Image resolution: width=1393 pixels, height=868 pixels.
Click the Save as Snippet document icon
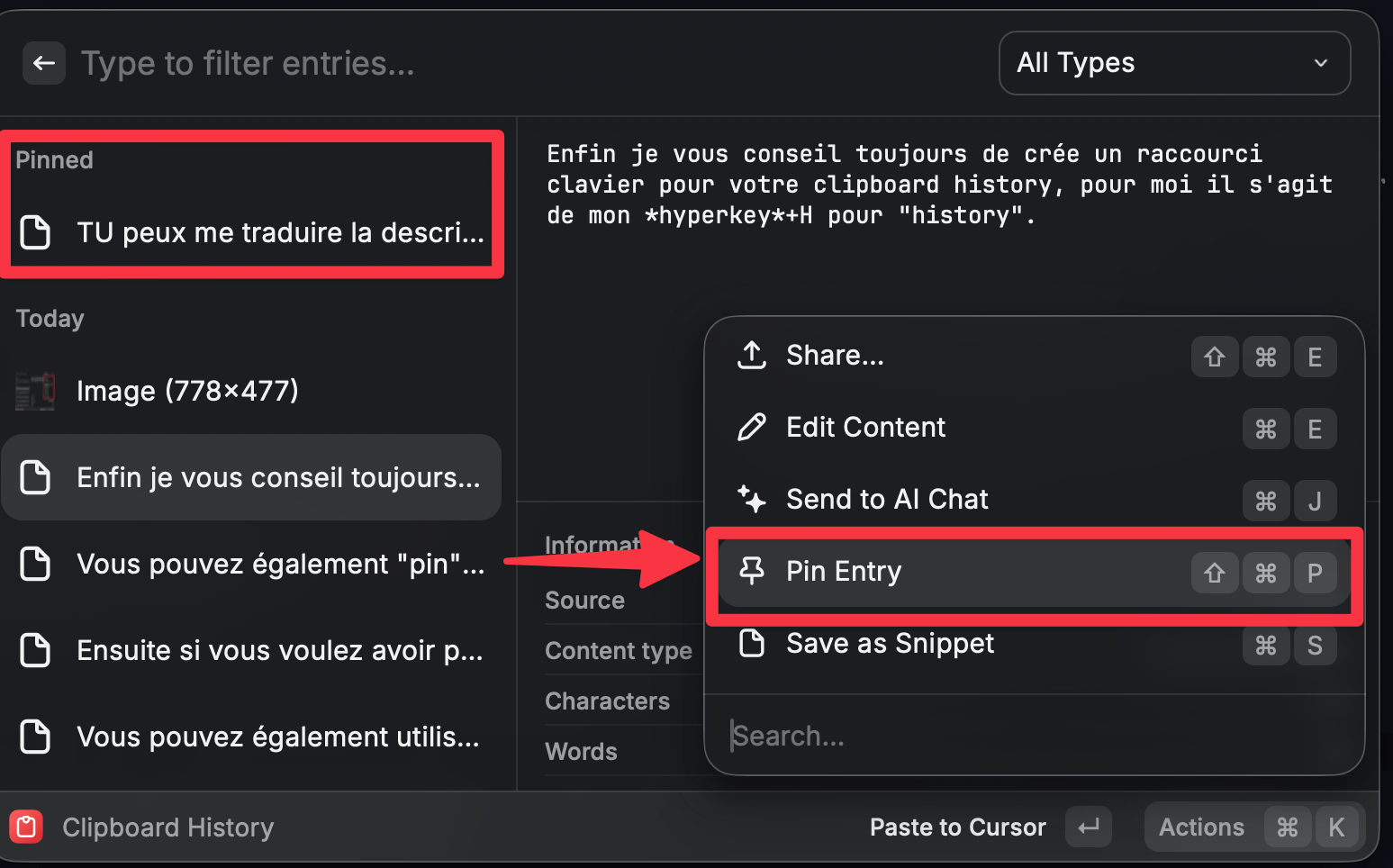(752, 643)
